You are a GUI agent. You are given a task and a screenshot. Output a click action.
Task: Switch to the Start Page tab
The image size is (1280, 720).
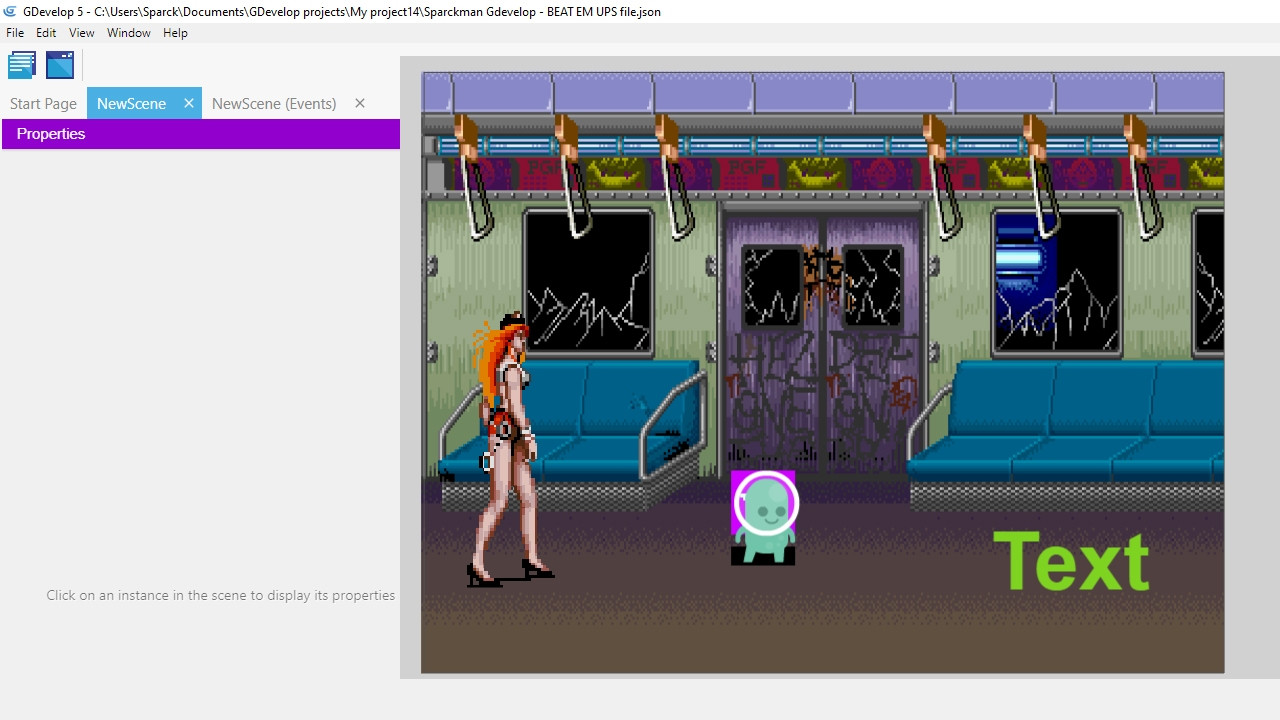click(43, 103)
